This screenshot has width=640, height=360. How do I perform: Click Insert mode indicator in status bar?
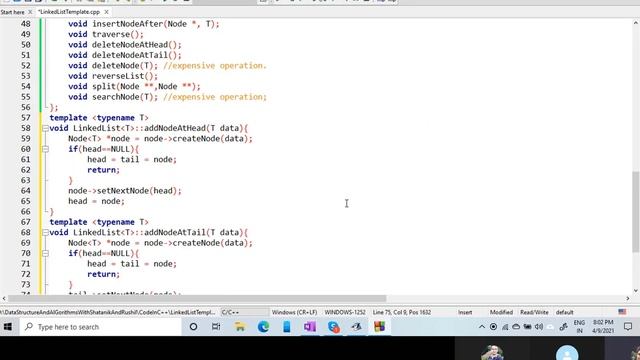pos(465,312)
